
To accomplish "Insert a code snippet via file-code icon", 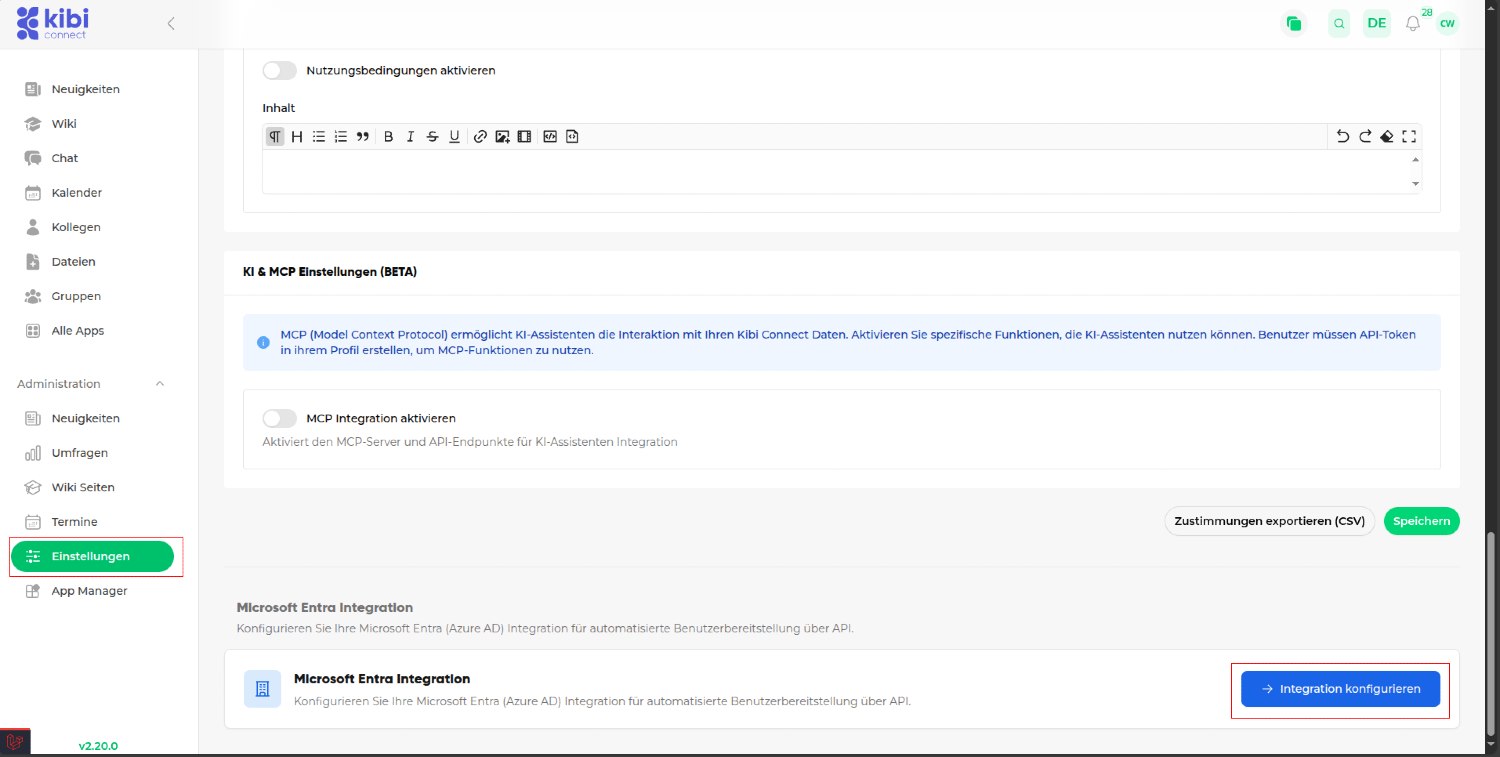I will click(x=572, y=137).
